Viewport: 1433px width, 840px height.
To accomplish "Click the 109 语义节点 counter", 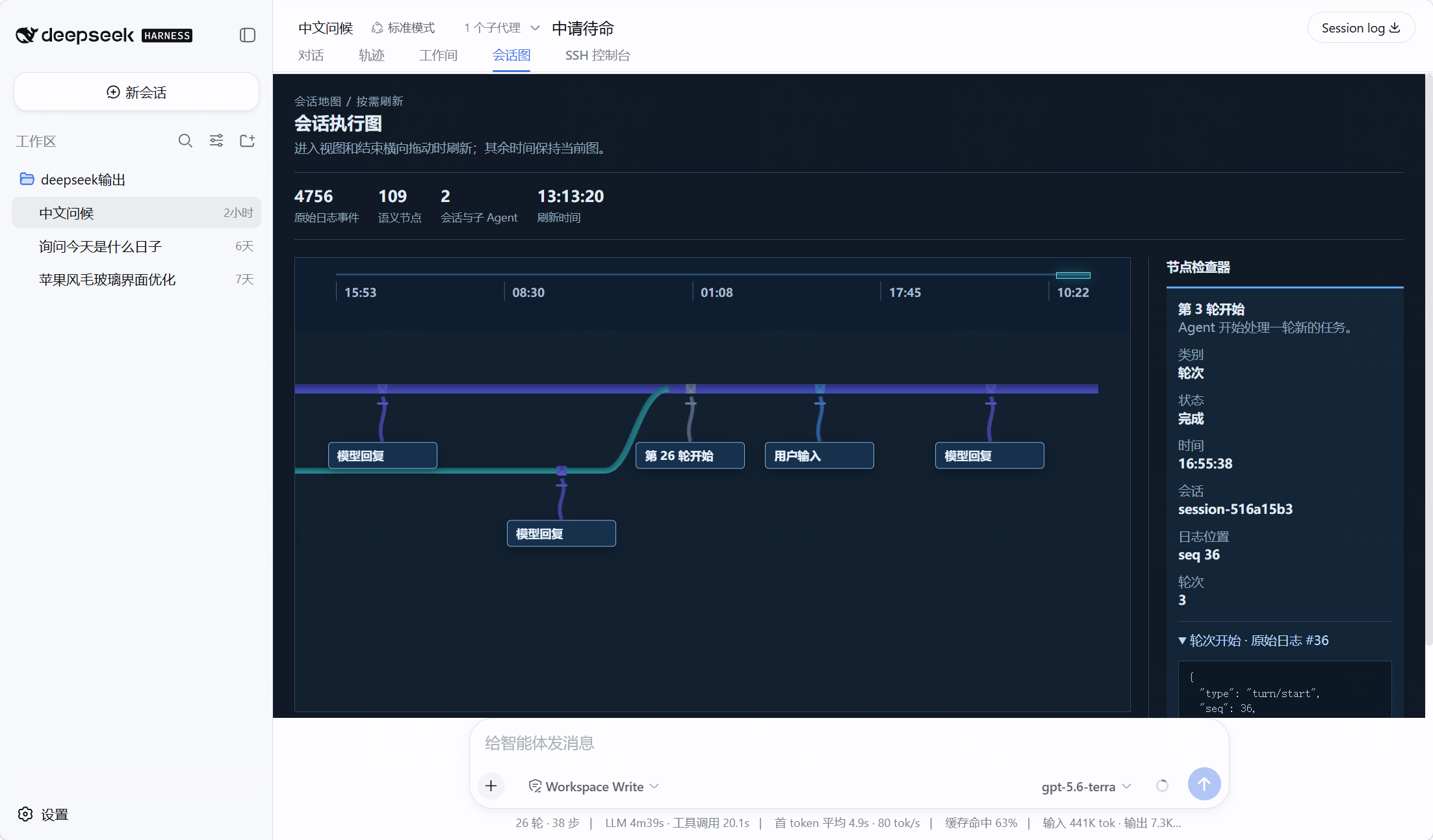I will 400,205.
